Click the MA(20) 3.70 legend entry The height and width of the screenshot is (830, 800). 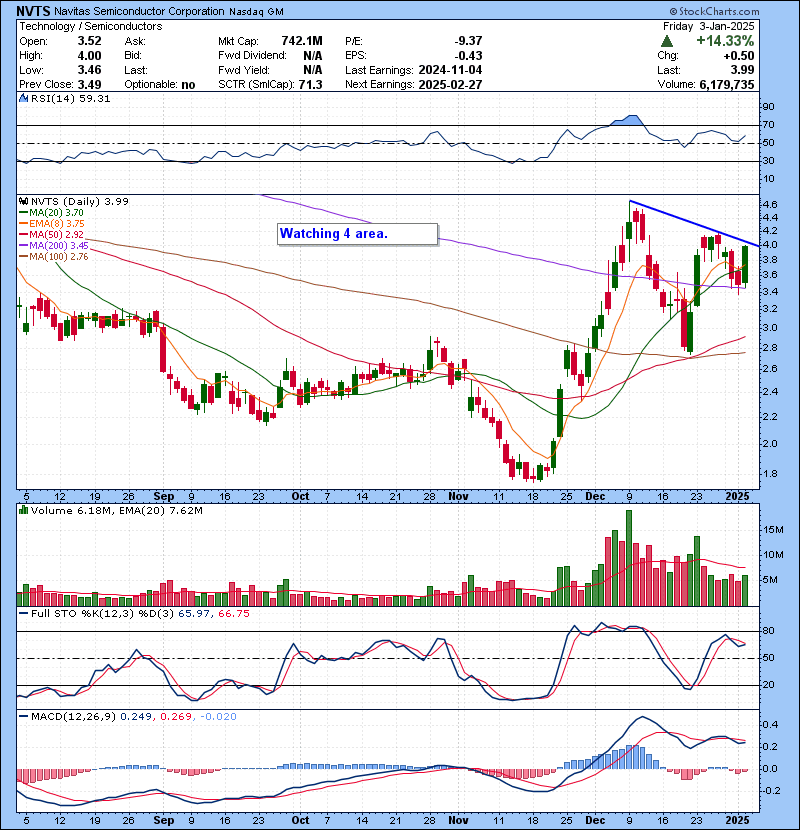51,212
